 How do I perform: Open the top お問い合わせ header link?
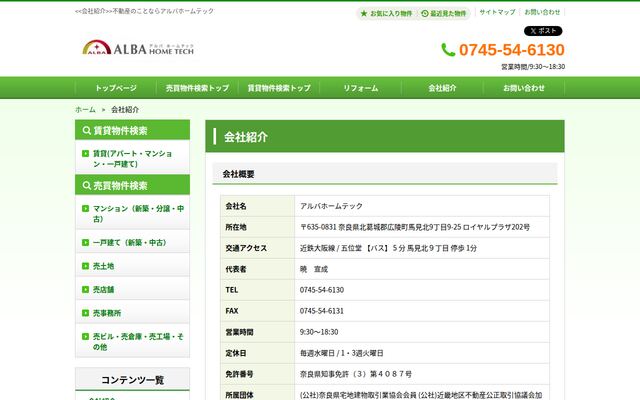542,12
